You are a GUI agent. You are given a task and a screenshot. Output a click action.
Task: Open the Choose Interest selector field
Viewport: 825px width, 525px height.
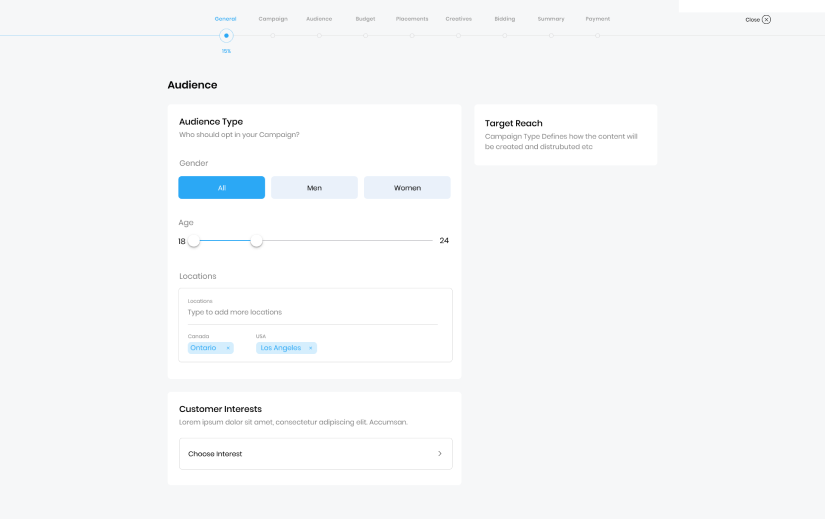(x=316, y=453)
